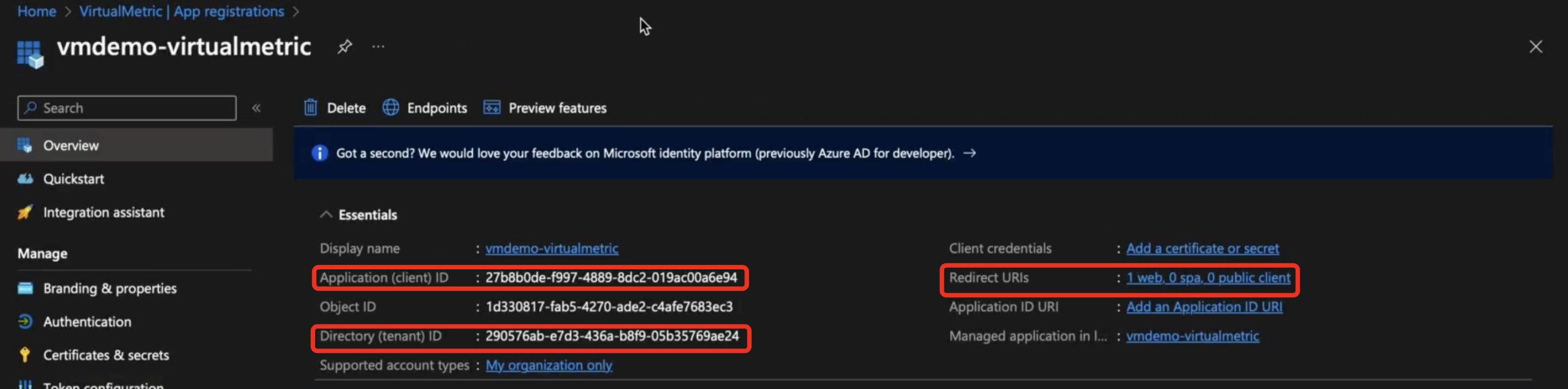Open the redirect URIs link
This screenshot has height=389, width=1568.
click(x=1208, y=278)
